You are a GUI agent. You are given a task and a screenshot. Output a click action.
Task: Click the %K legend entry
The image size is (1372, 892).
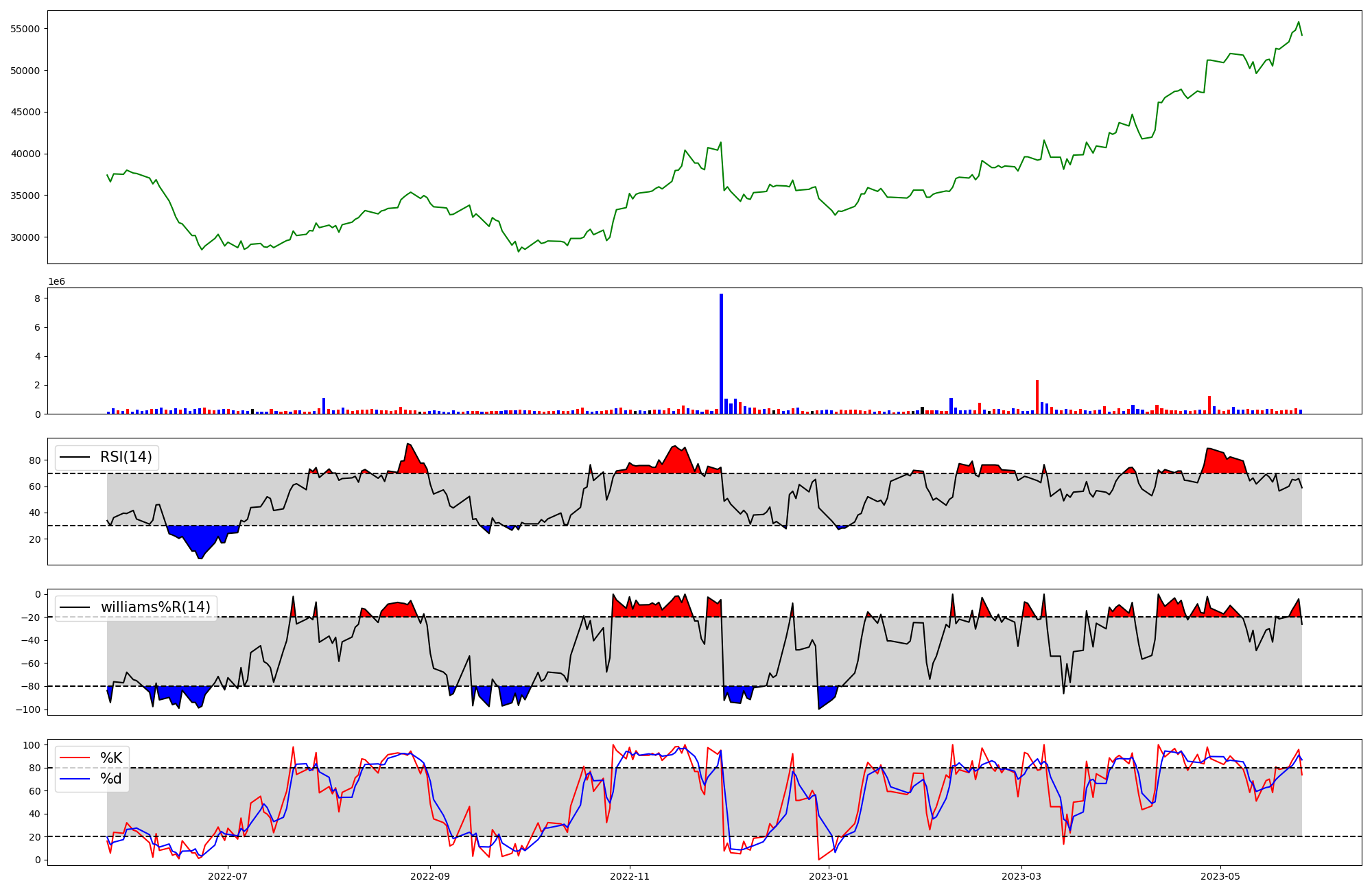coord(111,758)
